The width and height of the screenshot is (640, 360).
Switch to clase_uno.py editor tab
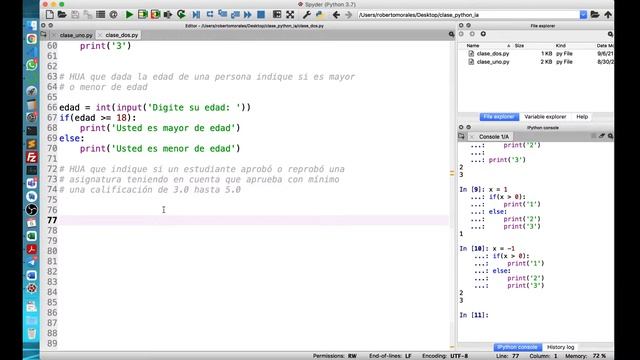(x=76, y=35)
